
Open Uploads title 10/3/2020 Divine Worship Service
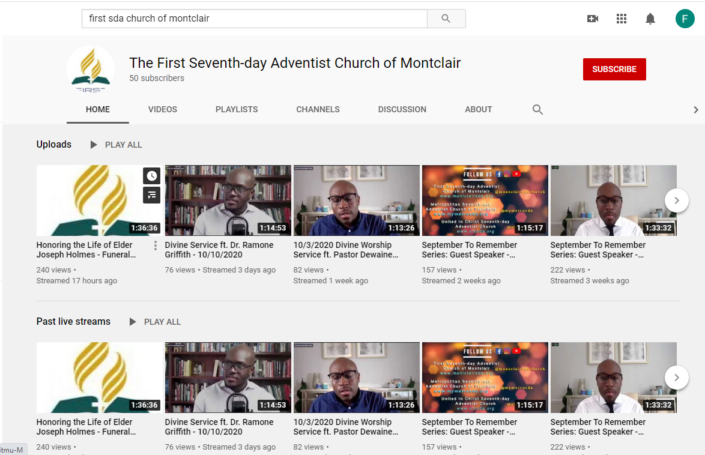pyautogui.click(x=346, y=250)
